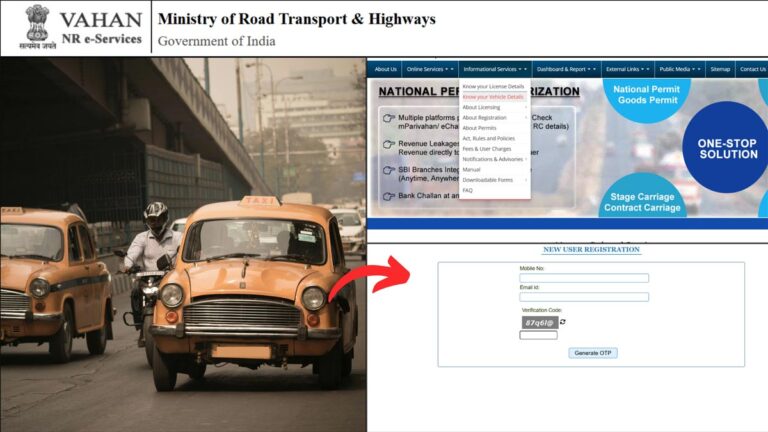Open the Contact Us page
The height and width of the screenshot is (432, 768).
coord(752,69)
